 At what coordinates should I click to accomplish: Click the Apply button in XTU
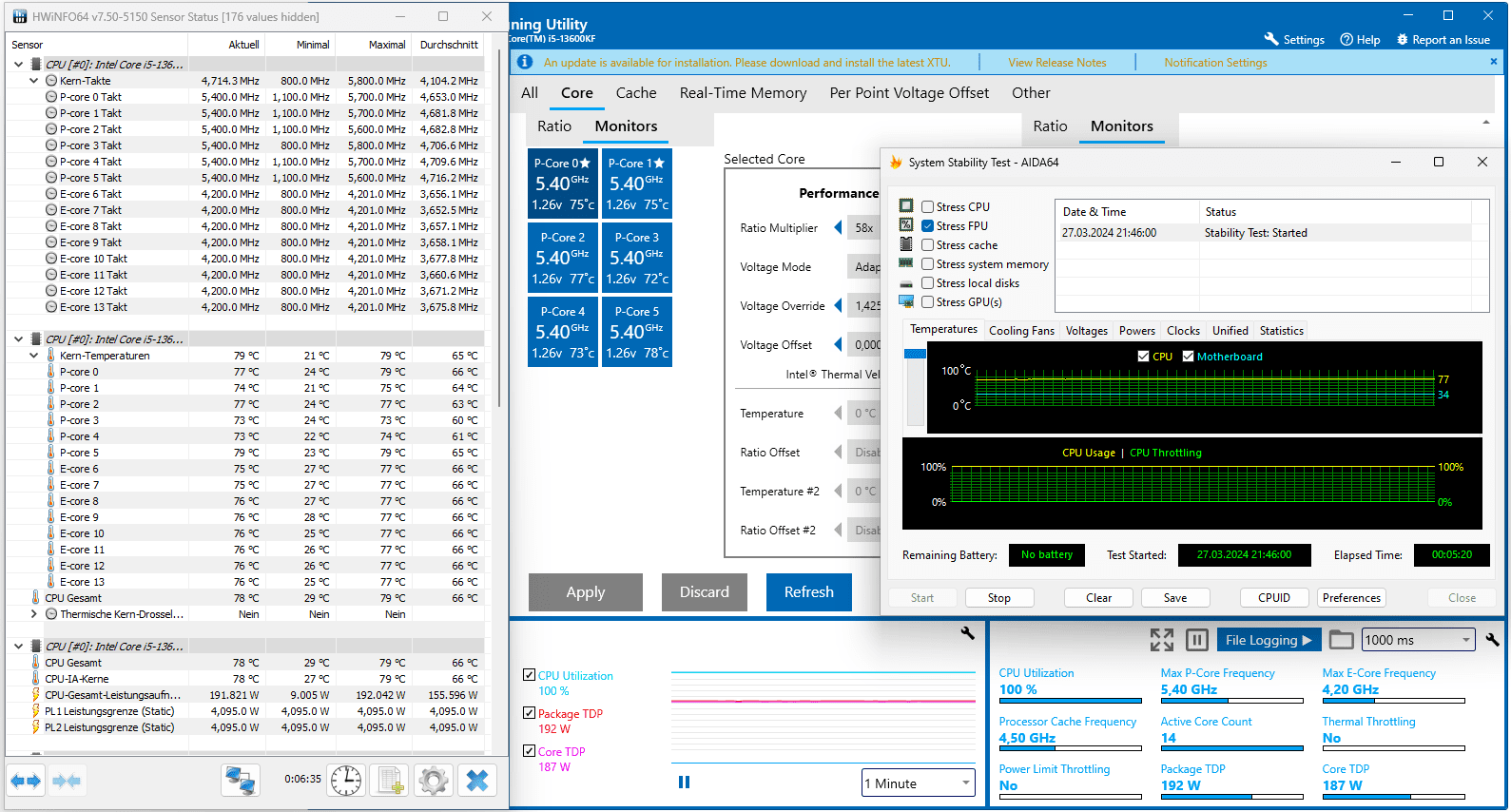click(x=586, y=591)
